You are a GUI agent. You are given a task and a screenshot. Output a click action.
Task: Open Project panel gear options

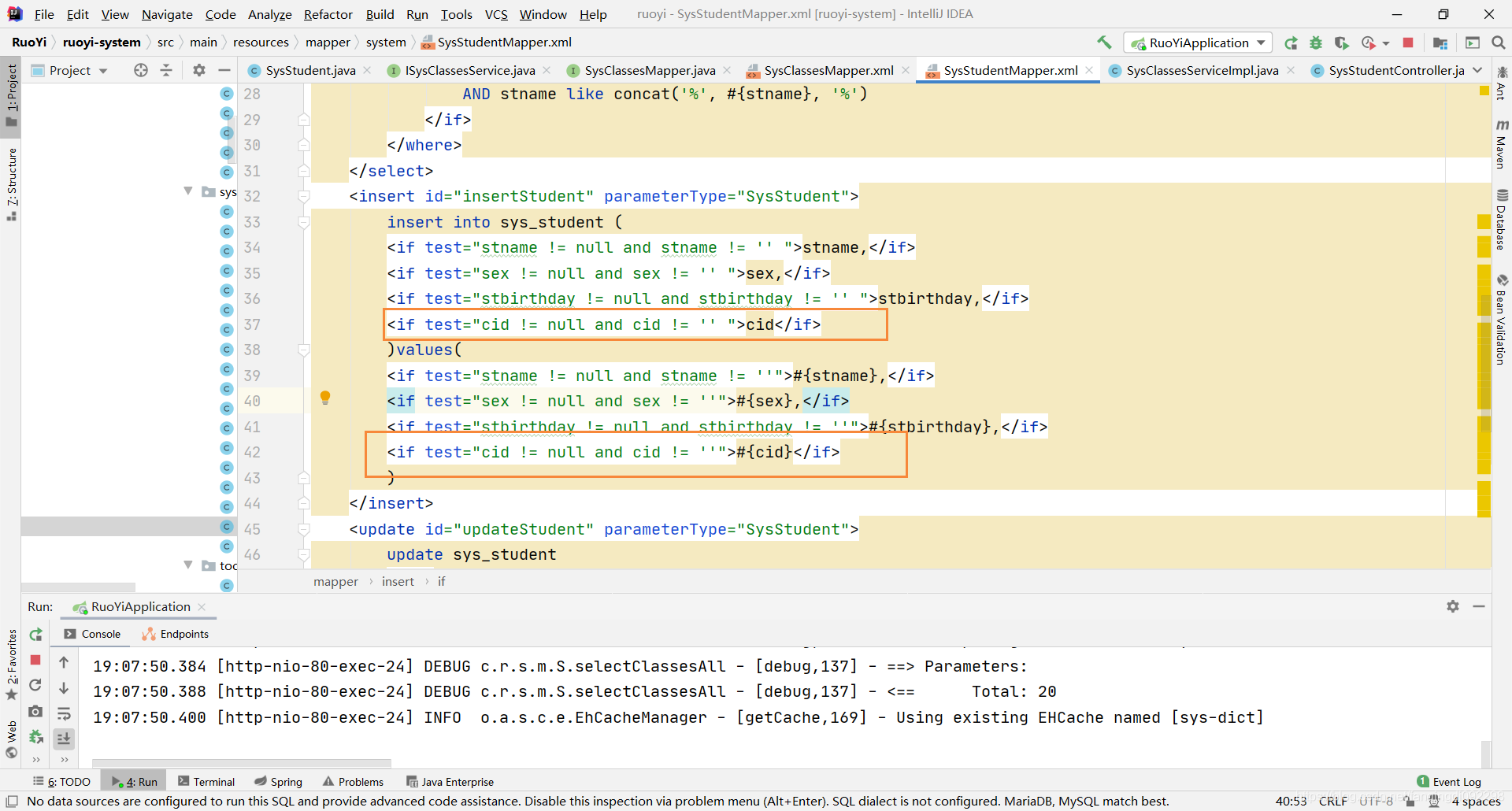199,70
